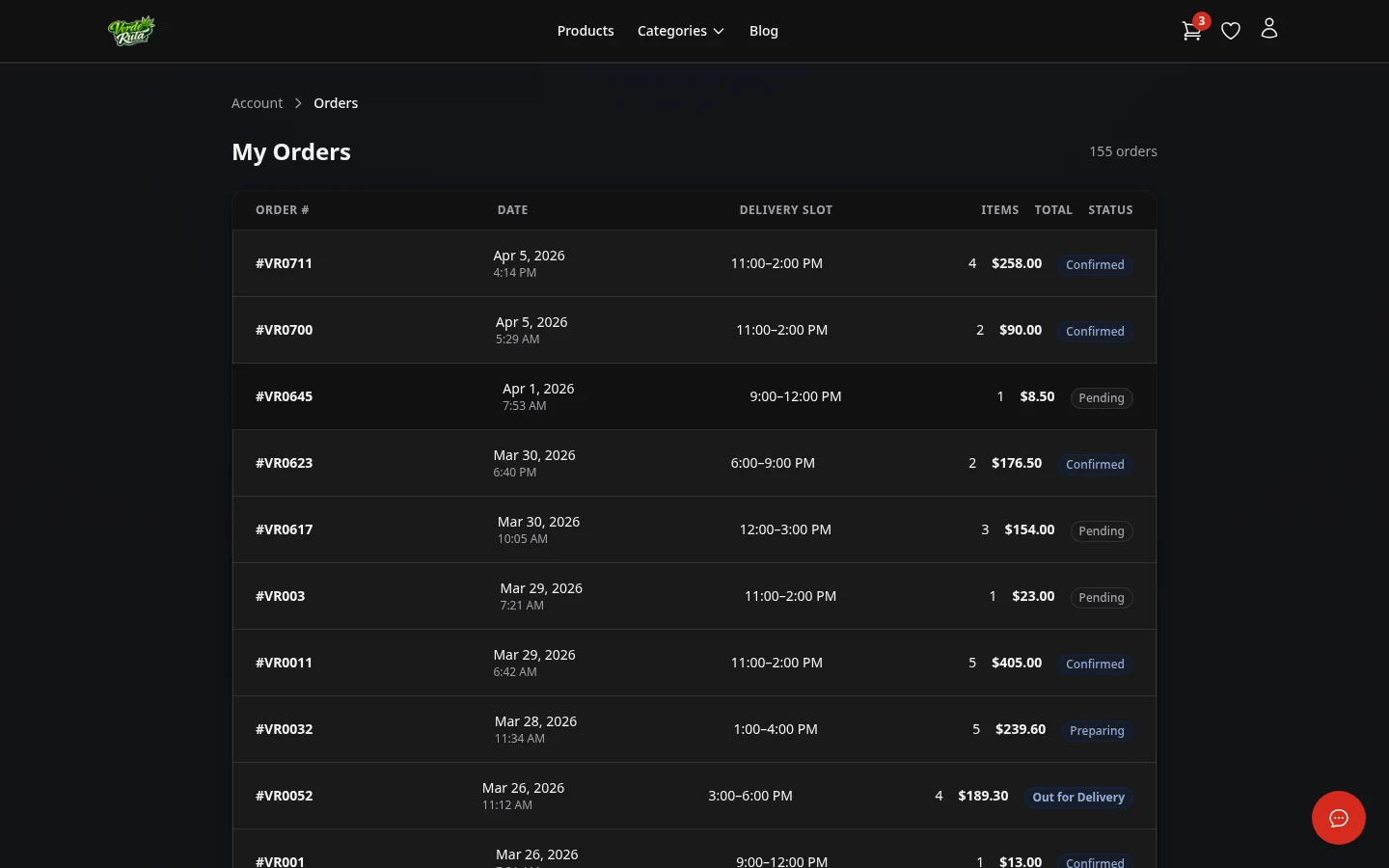This screenshot has height=868, width=1389.
Task: Click the Preparing badge on order #VR0032
Action: pos(1097,730)
